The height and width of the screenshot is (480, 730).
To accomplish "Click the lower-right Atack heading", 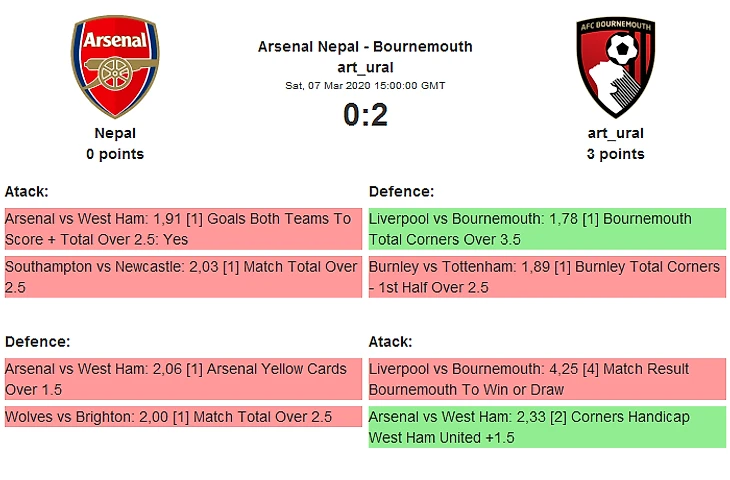I will coord(391,341).
